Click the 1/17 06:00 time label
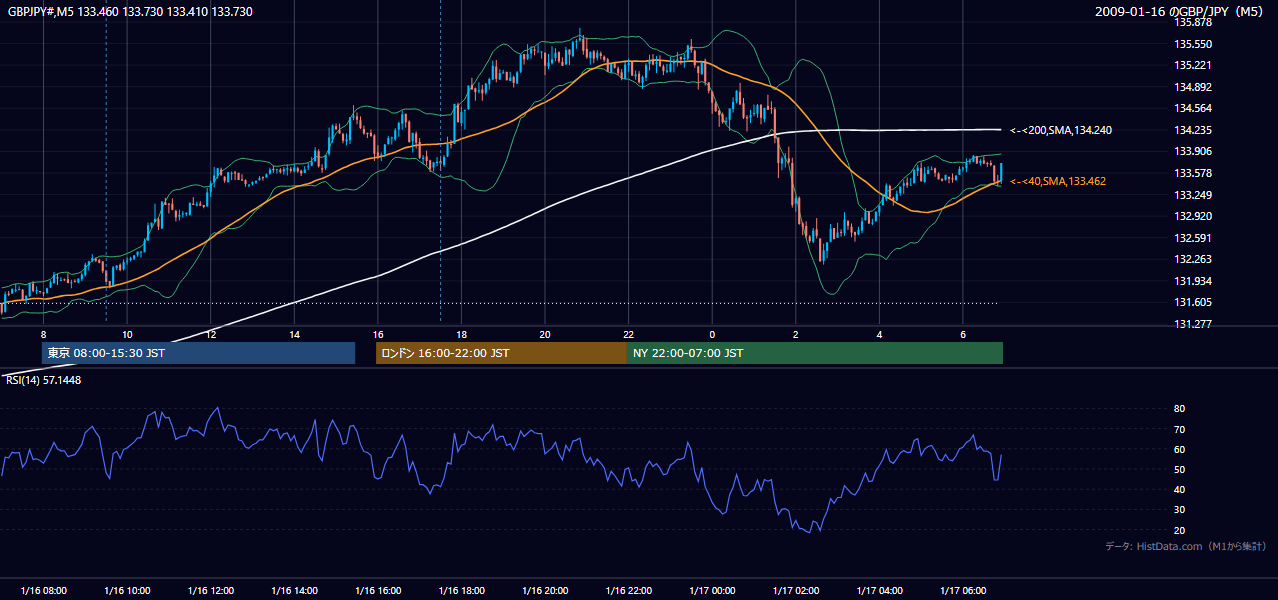Viewport: 1278px width, 600px height. [963, 591]
